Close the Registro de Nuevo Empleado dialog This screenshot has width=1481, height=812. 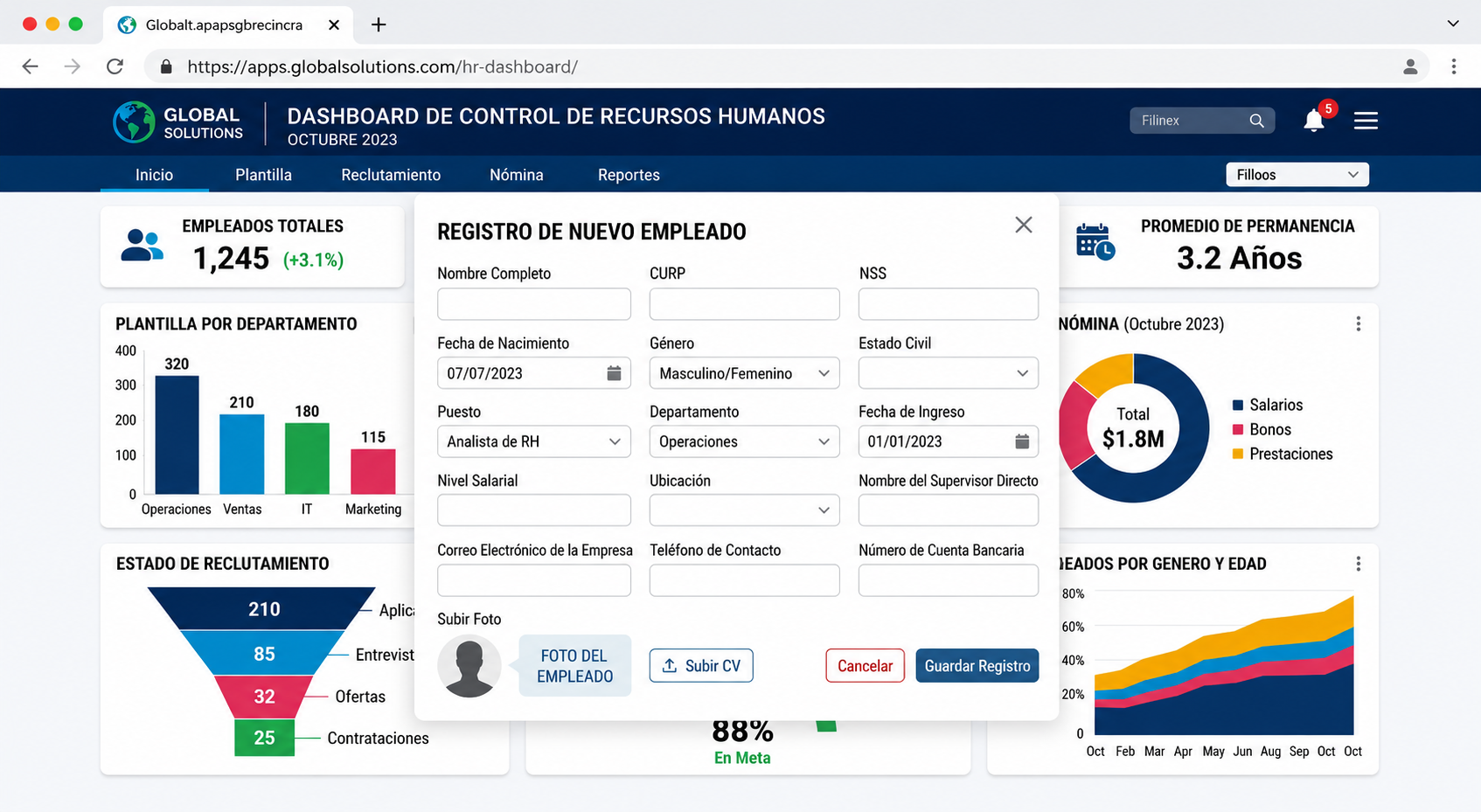(1024, 225)
